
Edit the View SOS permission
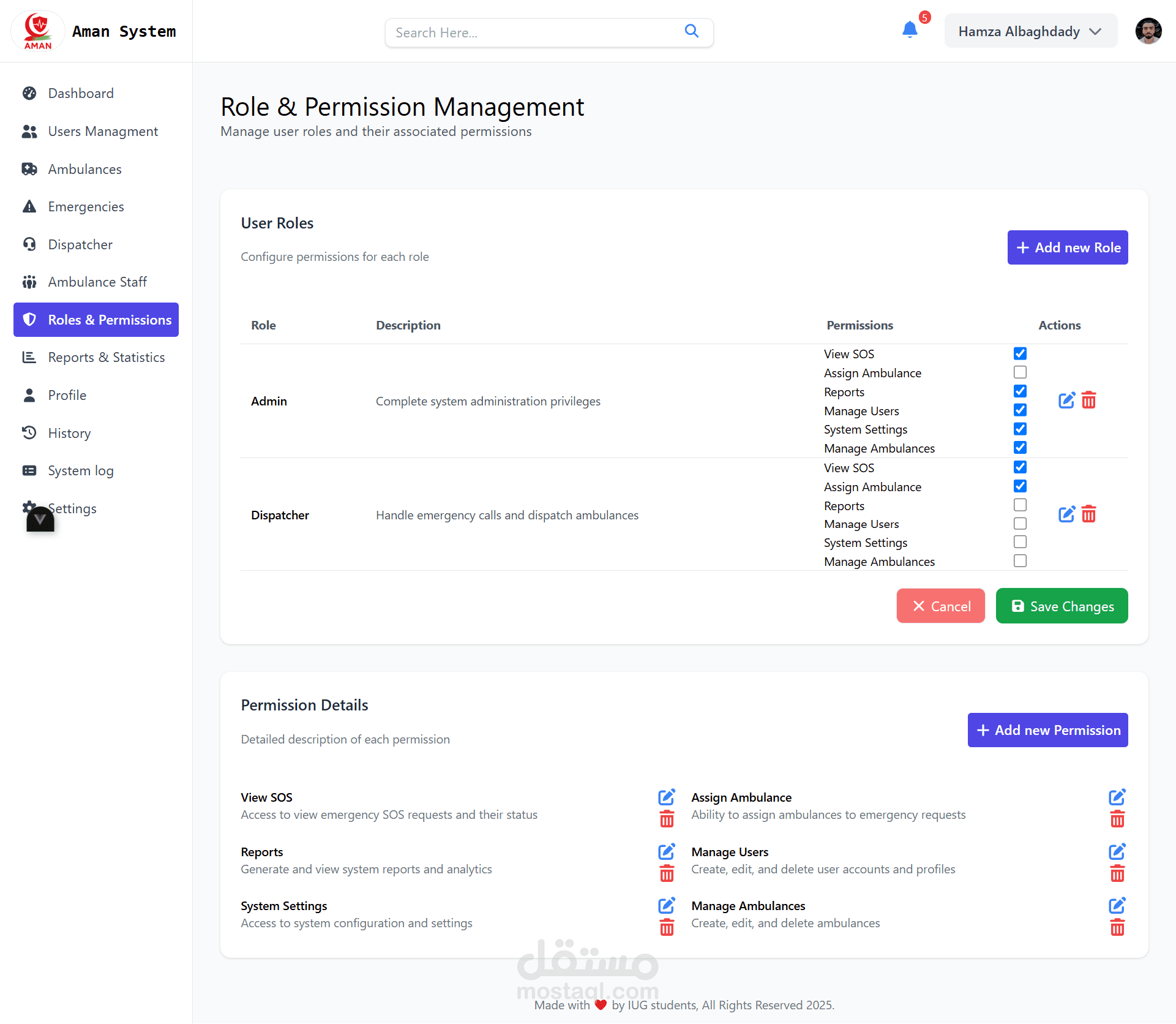click(x=666, y=797)
